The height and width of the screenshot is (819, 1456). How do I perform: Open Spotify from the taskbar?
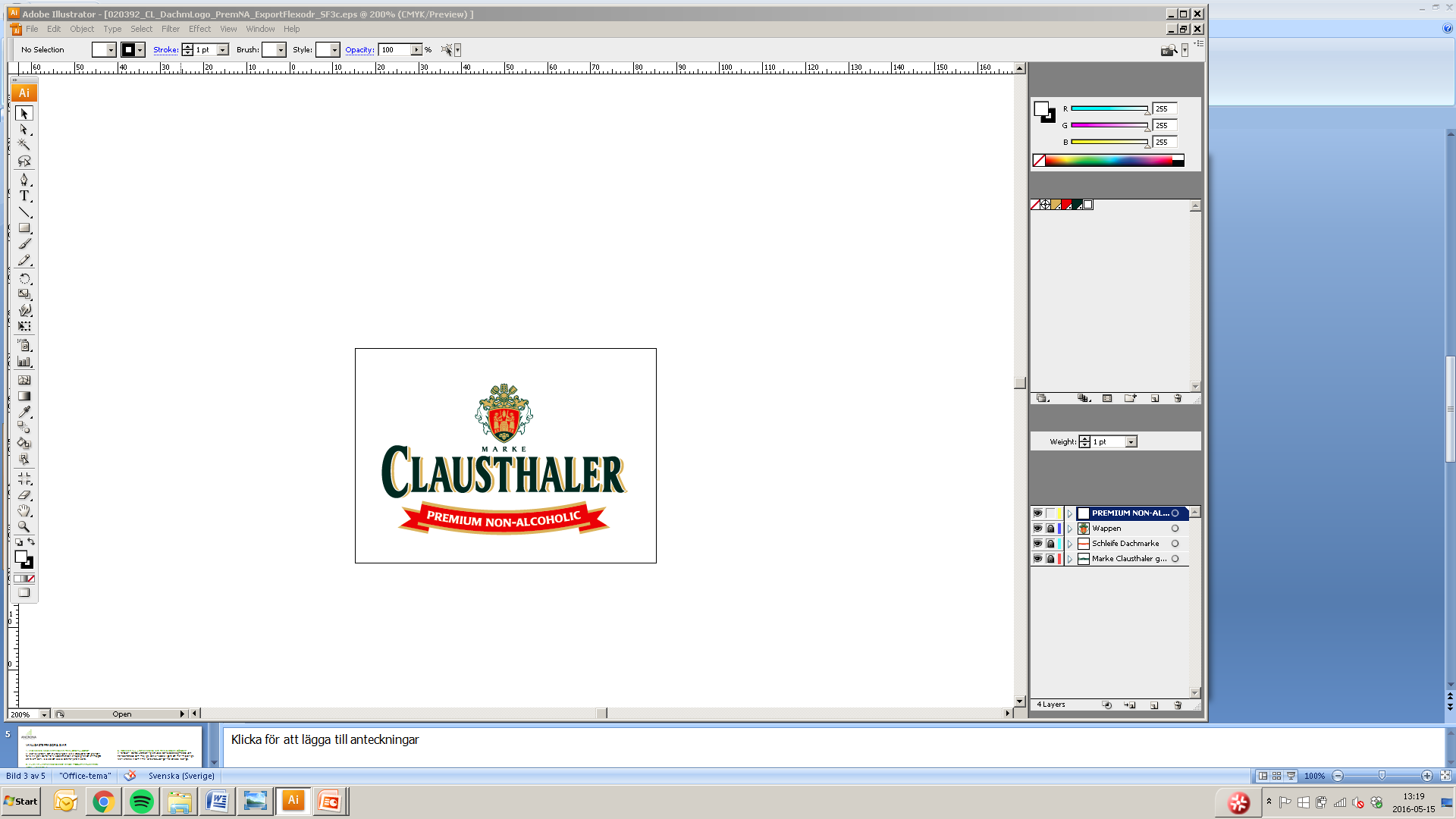(x=141, y=802)
